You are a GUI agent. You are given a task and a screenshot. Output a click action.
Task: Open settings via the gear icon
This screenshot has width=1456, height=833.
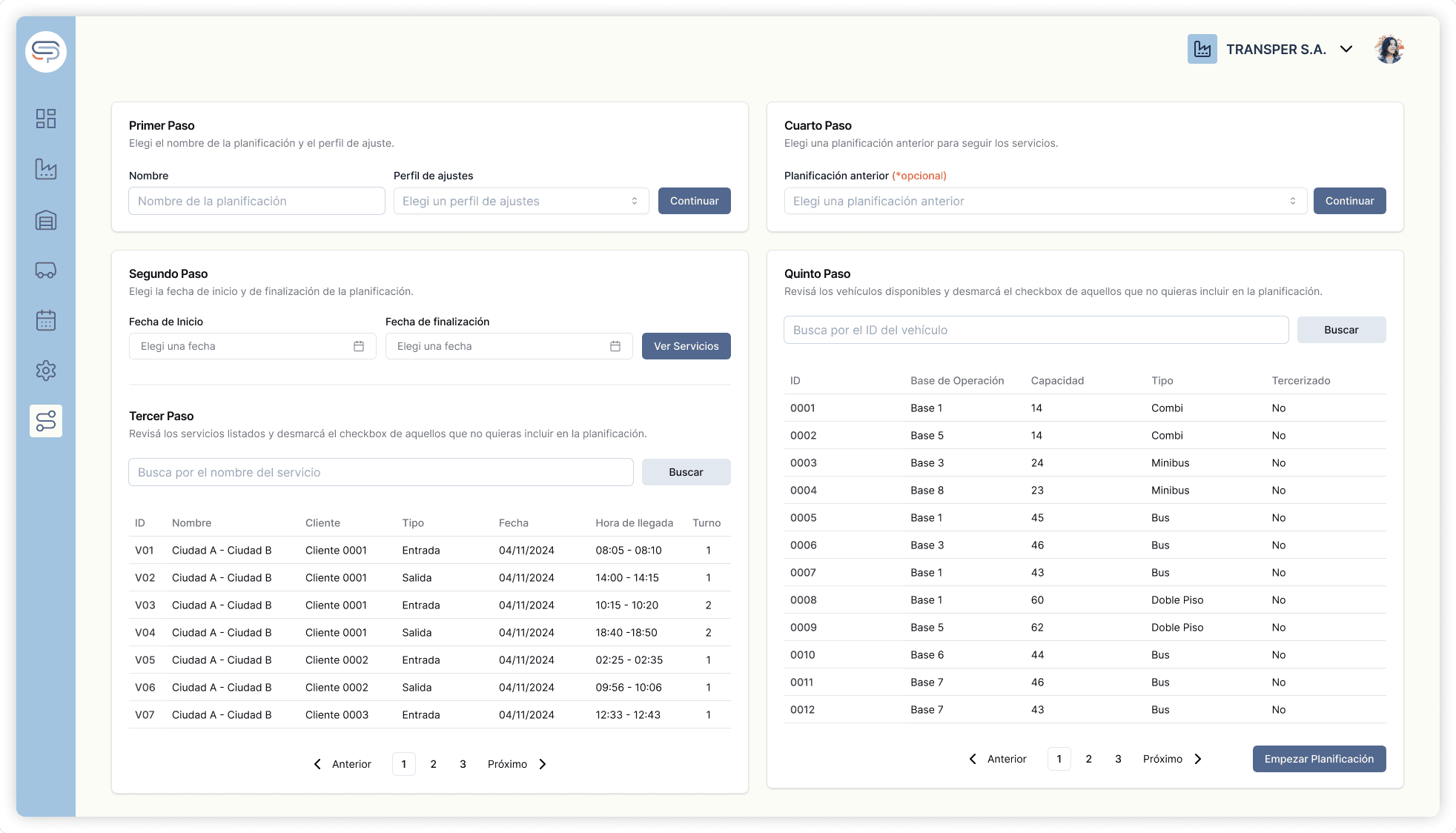(x=46, y=371)
